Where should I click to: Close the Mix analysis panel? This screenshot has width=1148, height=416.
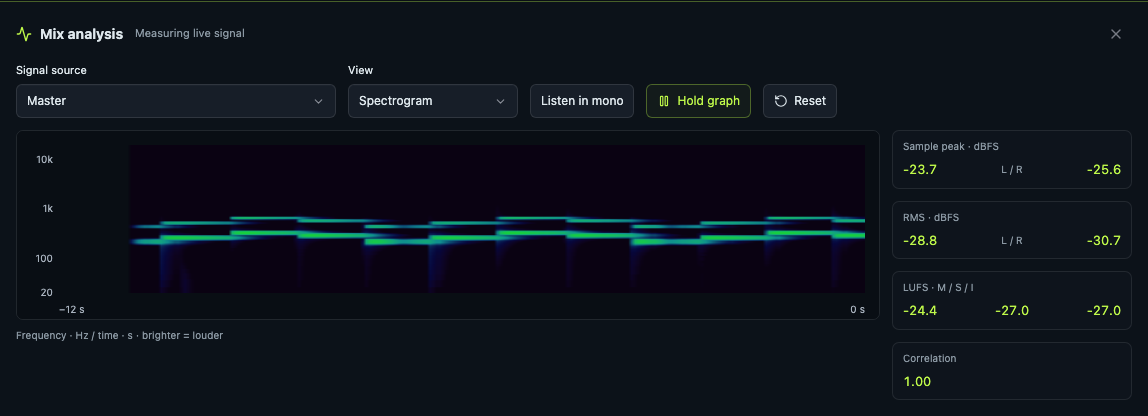1116,34
